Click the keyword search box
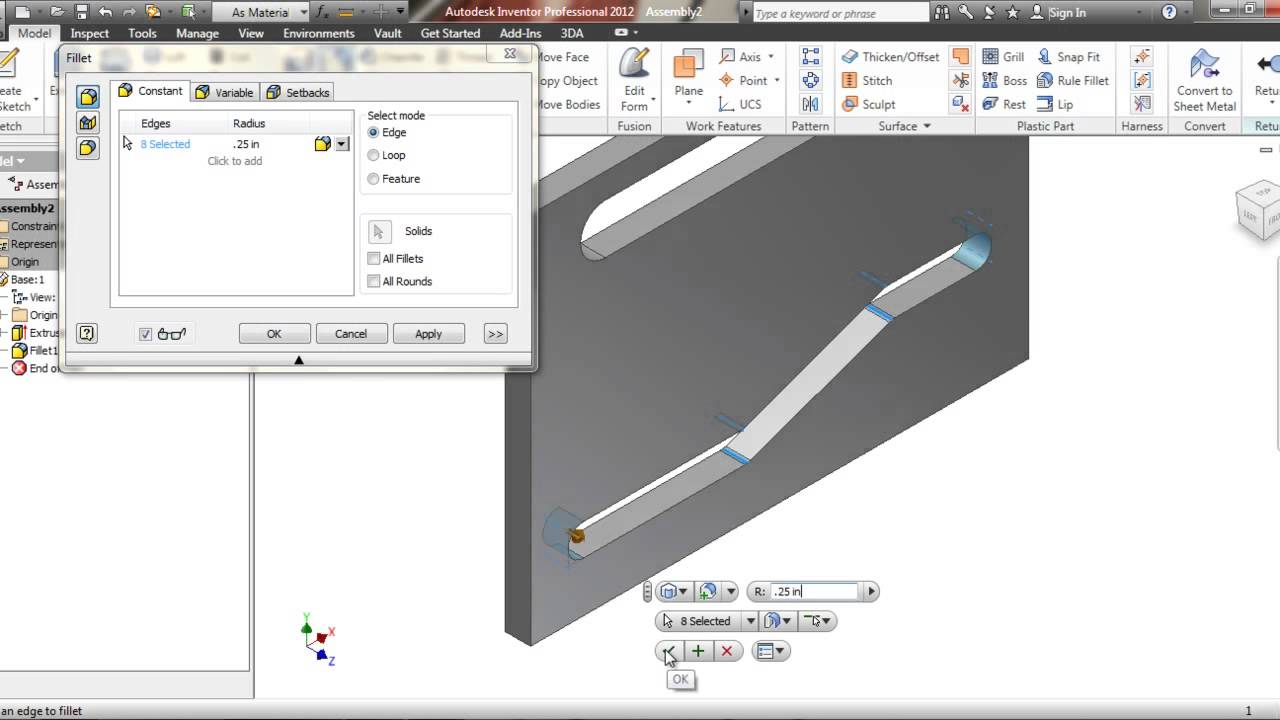 click(840, 13)
